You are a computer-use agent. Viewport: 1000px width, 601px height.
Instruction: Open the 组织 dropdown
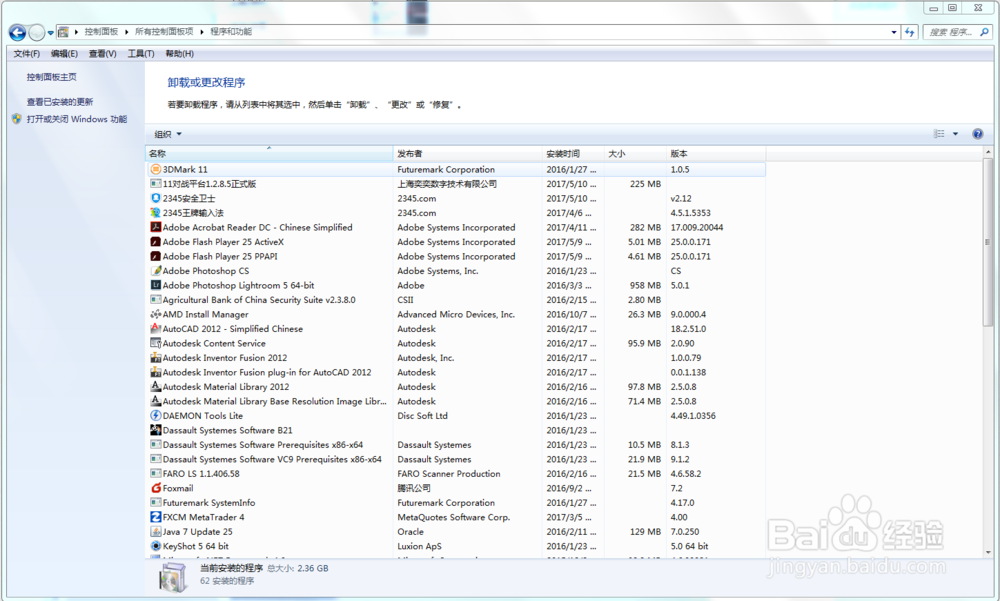point(168,134)
